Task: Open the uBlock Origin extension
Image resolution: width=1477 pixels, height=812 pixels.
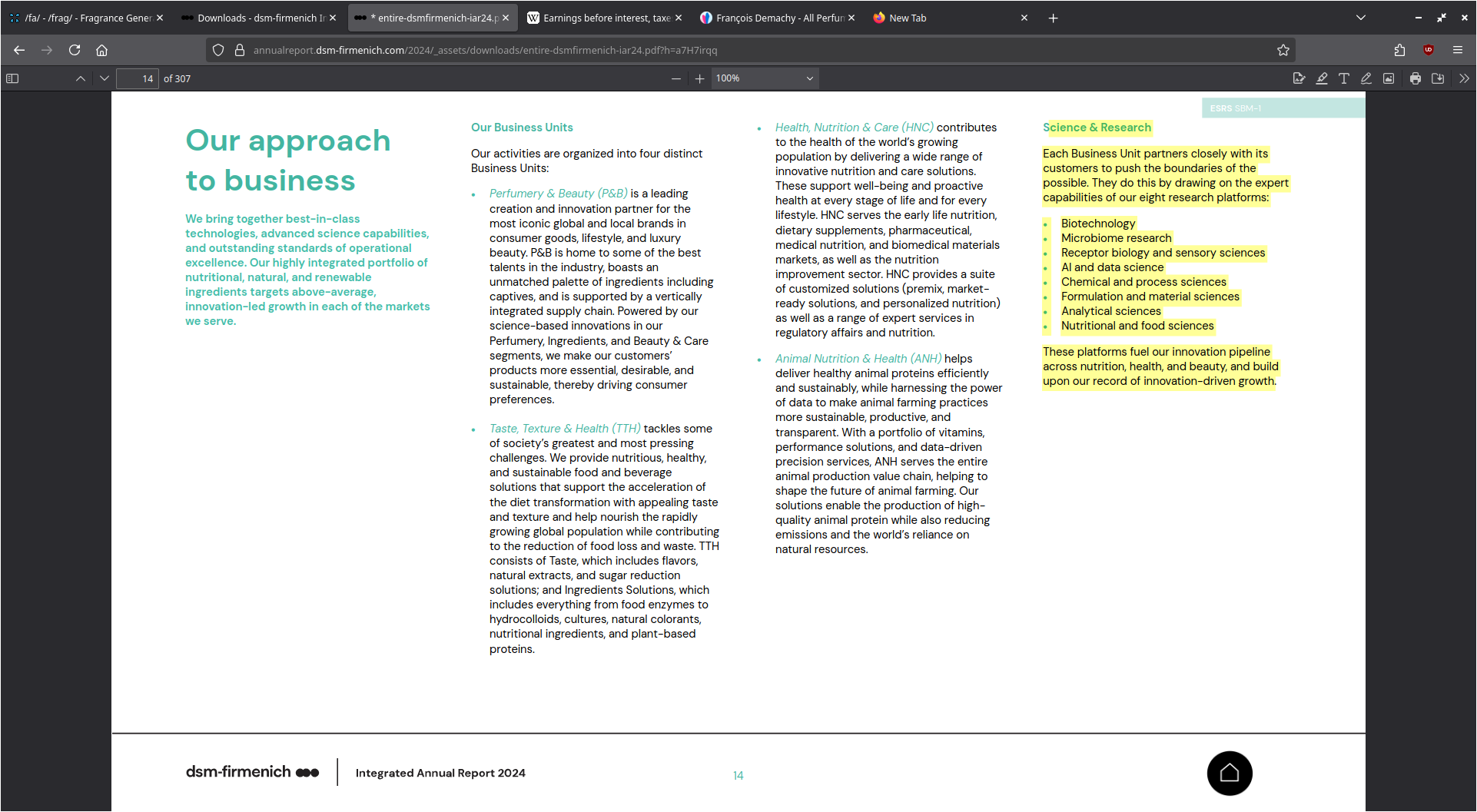Action: [1429, 50]
